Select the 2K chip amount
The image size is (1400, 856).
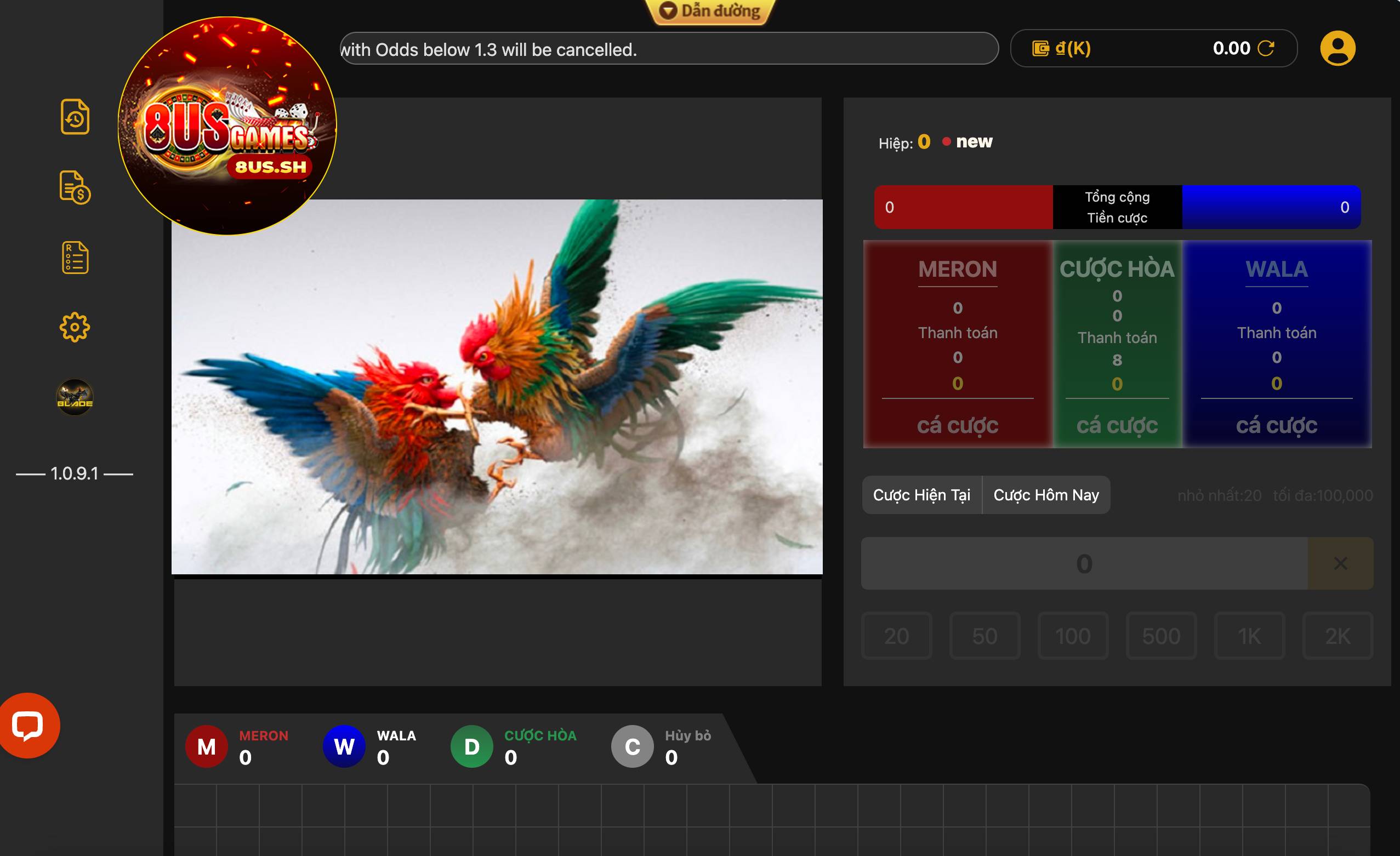click(x=1338, y=636)
